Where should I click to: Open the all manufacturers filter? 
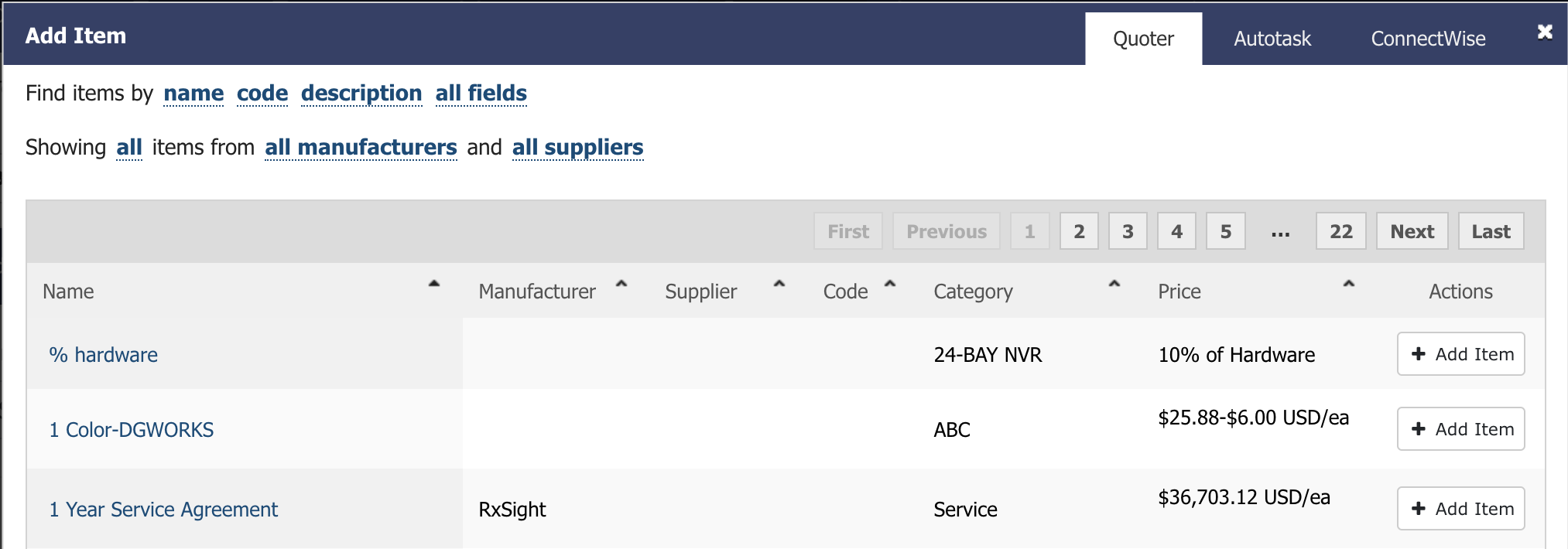[x=361, y=147]
